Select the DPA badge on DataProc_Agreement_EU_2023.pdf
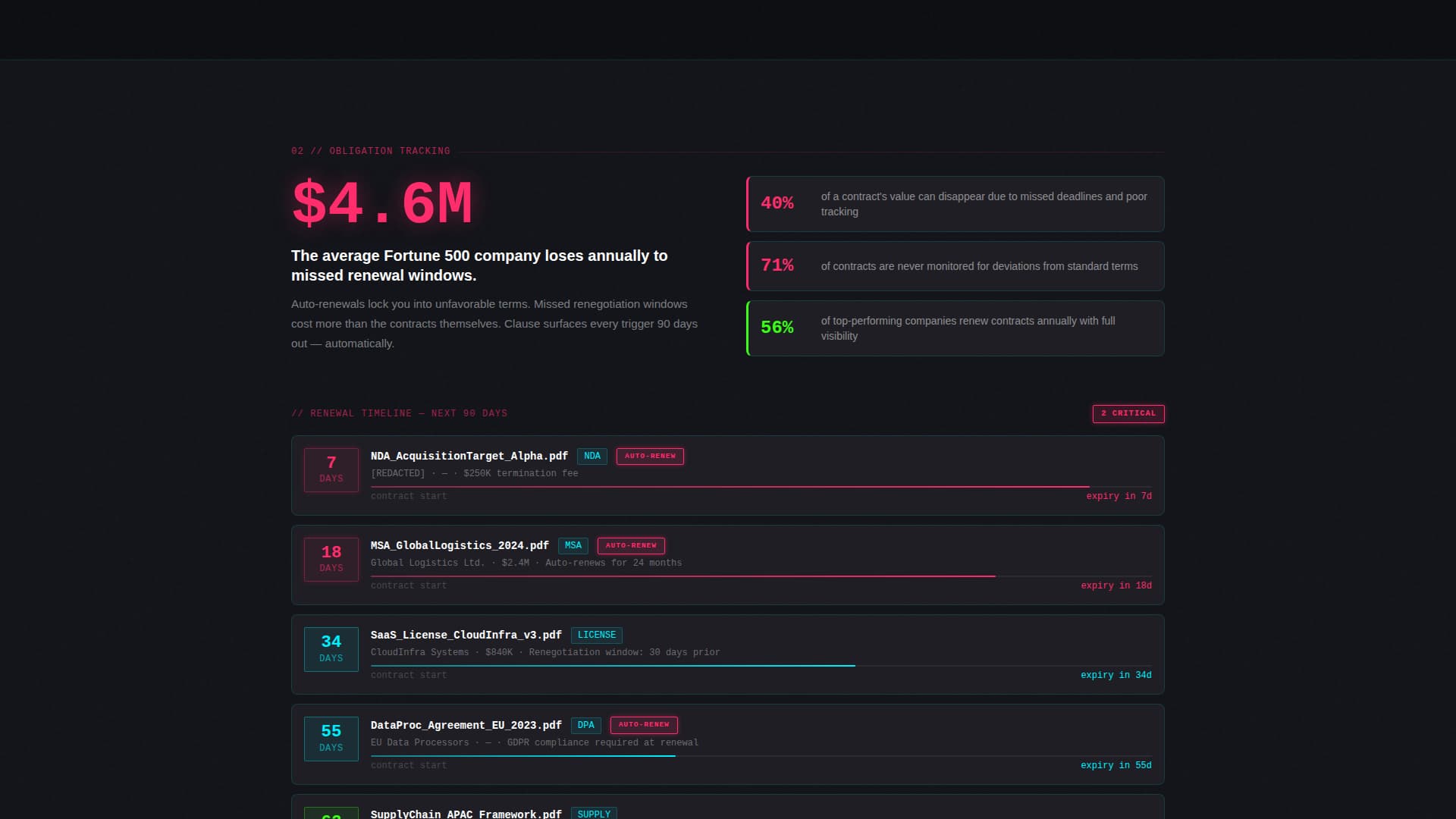The width and height of the screenshot is (1456, 819). (x=585, y=725)
